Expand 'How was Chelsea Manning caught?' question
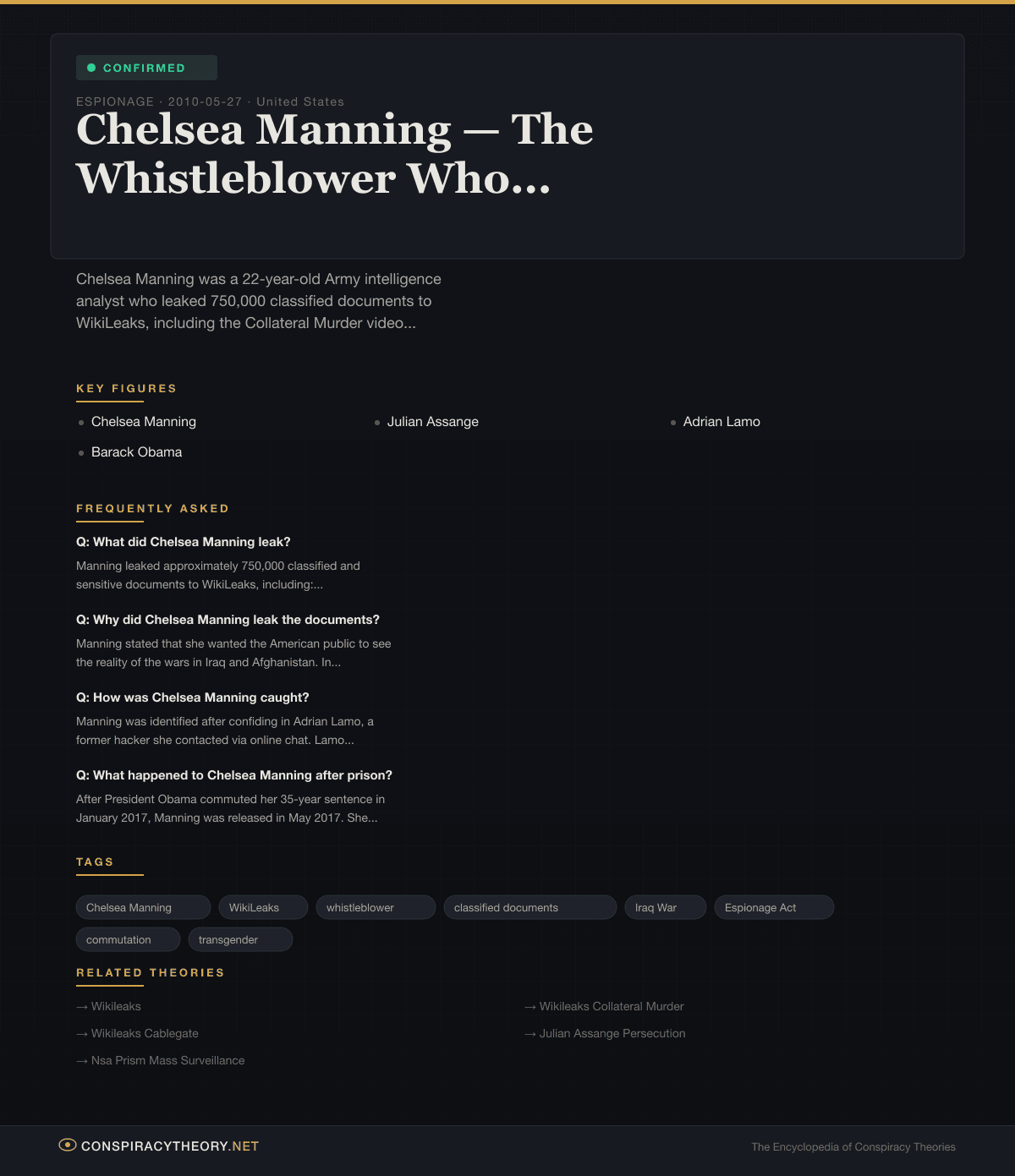 [x=193, y=697]
